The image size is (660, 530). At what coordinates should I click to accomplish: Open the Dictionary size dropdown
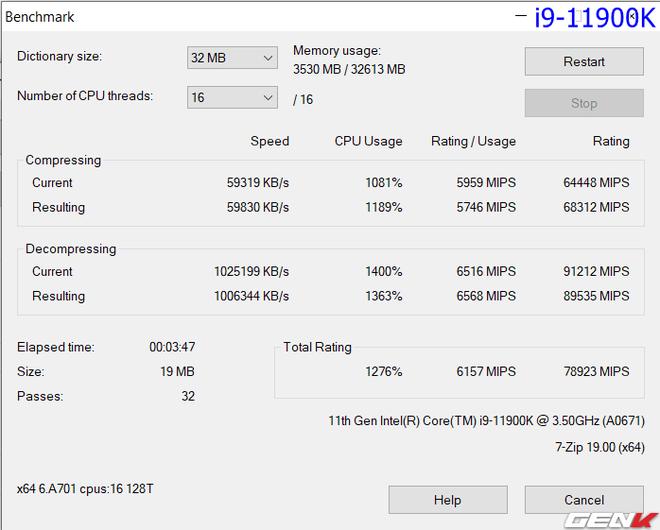232,58
